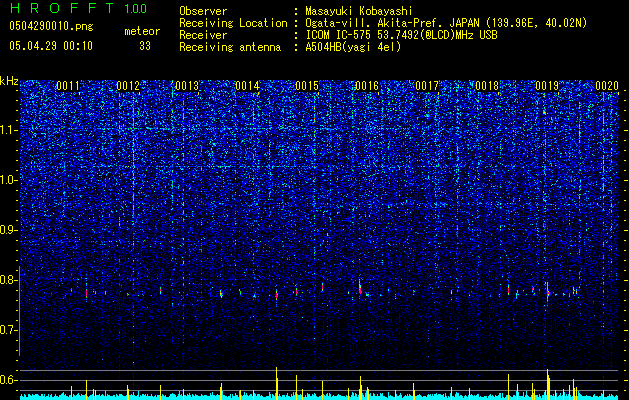Click the meteor count 33
This screenshot has height=400, width=629.
[x=145, y=46]
